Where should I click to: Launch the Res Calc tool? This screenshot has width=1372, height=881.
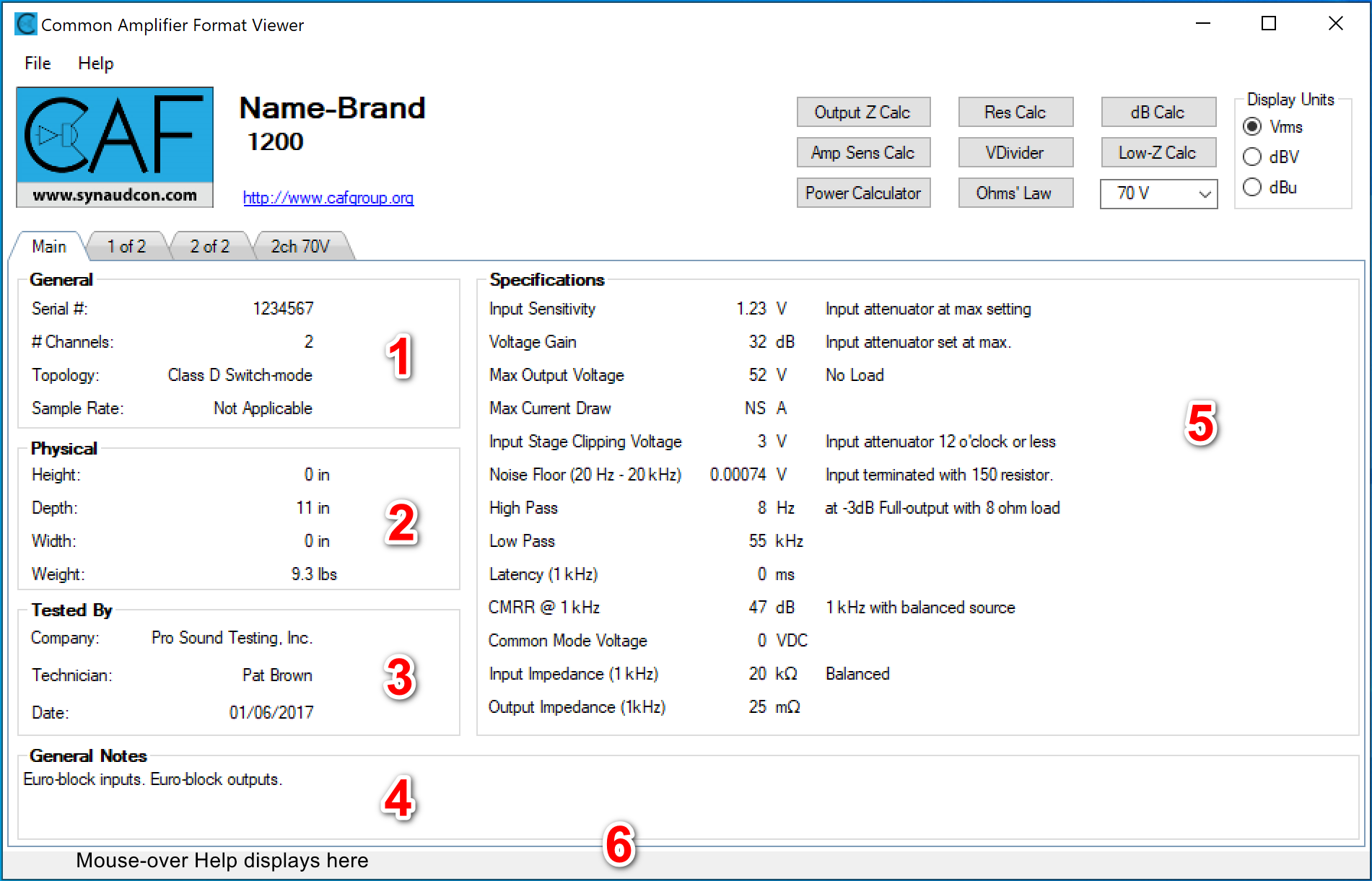click(1015, 113)
